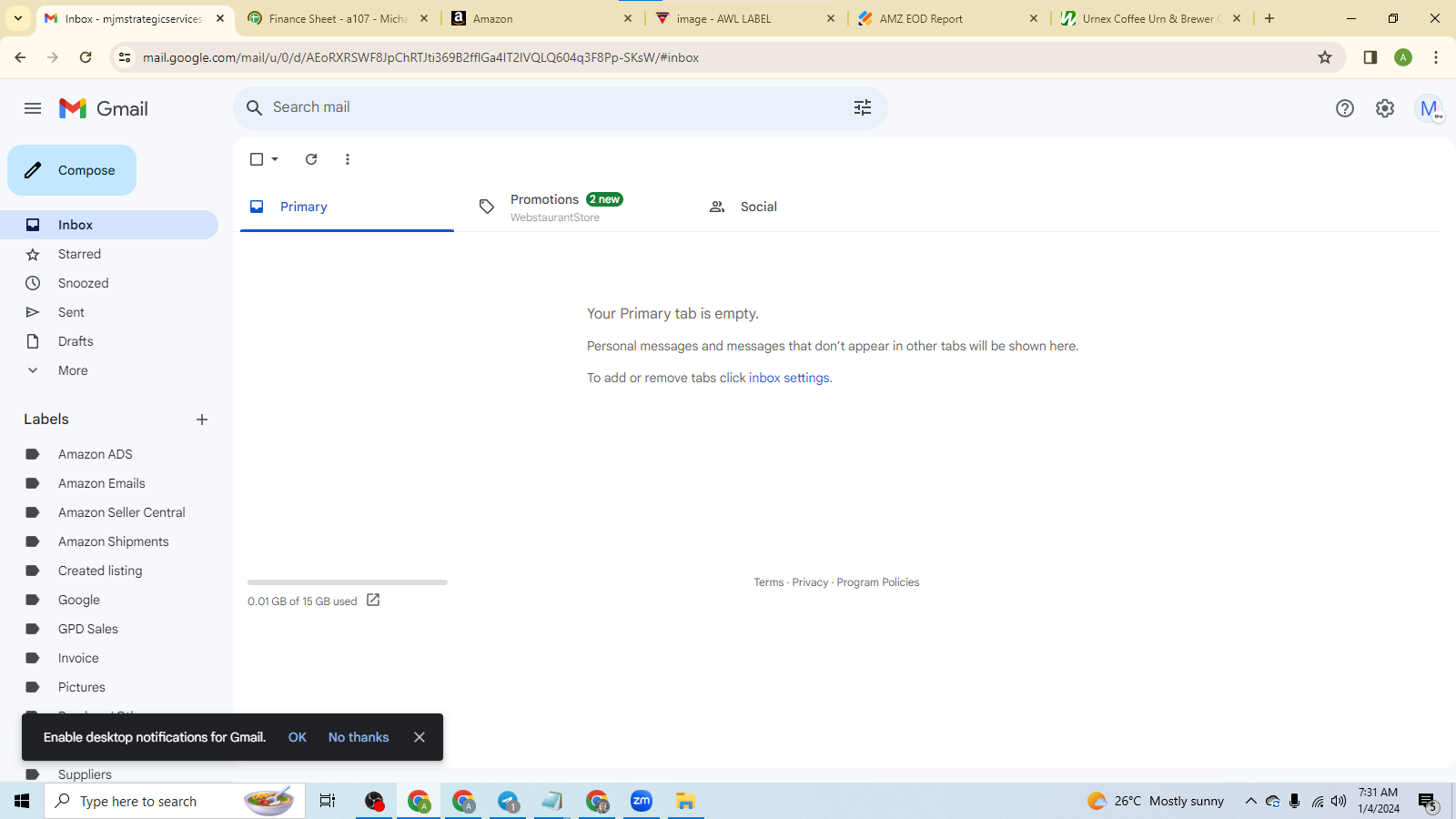Open Gmail Support help icon
Image resolution: width=1456 pixels, height=819 pixels.
coord(1345,108)
